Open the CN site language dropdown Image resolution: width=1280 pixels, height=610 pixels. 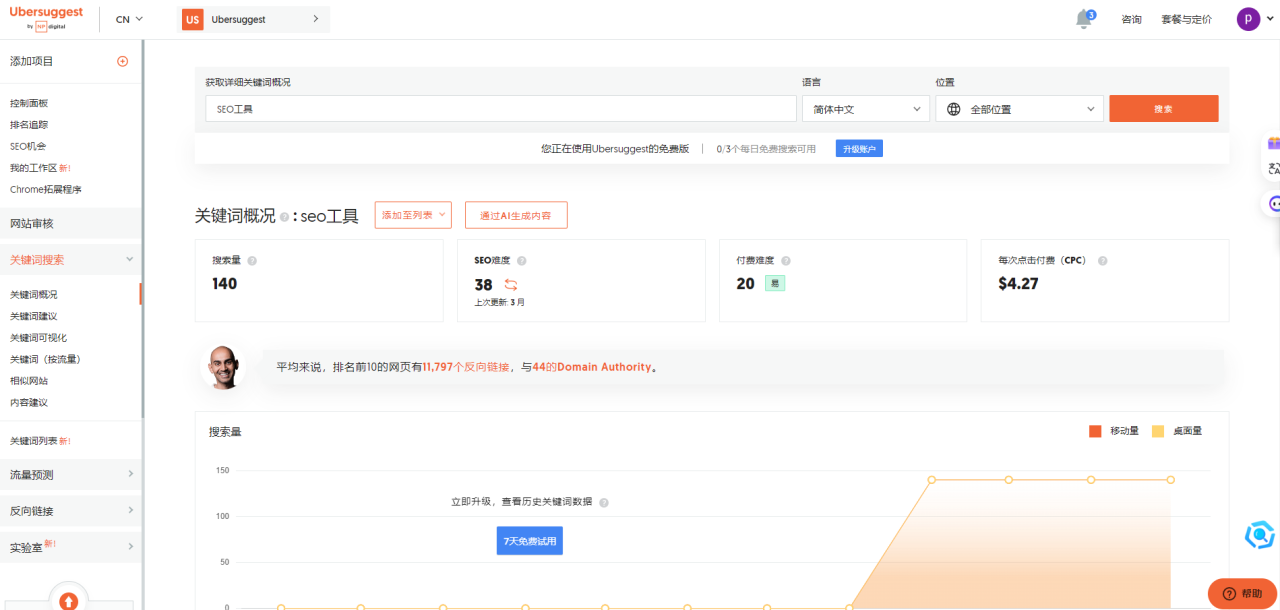point(129,19)
